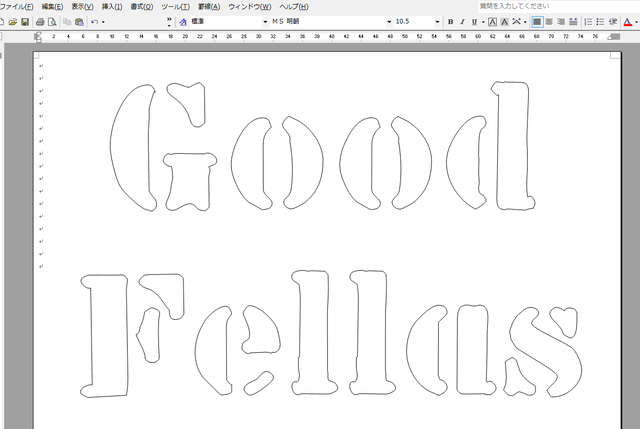Expand the toolbar options chevron
The width and height of the screenshot is (640, 429).
pyautogui.click(x=169, y=22)
